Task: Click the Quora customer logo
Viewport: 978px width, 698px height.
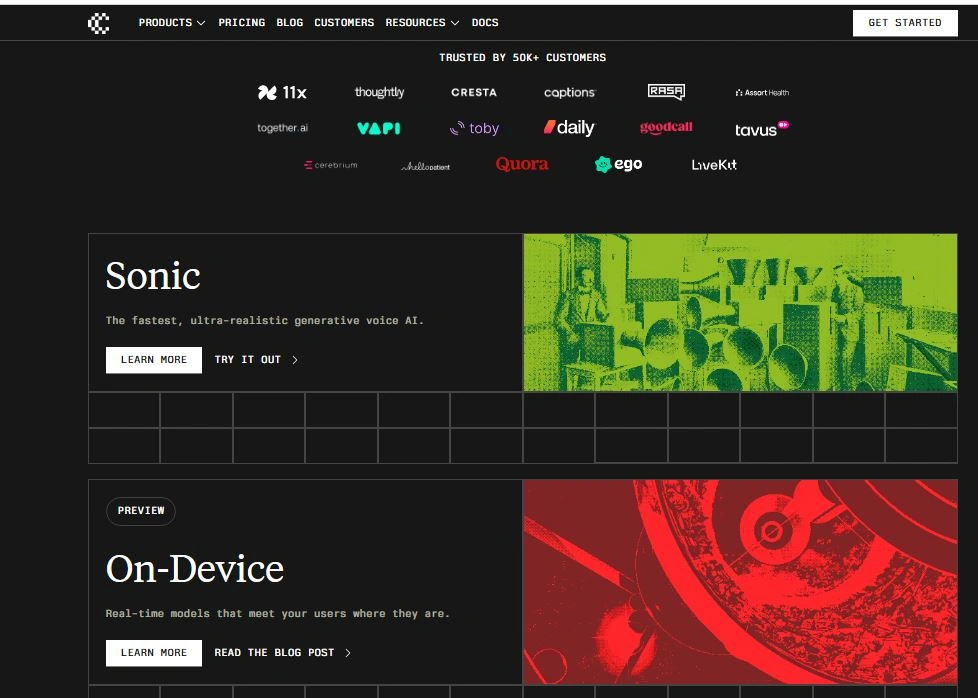Action: [x=522, y=164]
